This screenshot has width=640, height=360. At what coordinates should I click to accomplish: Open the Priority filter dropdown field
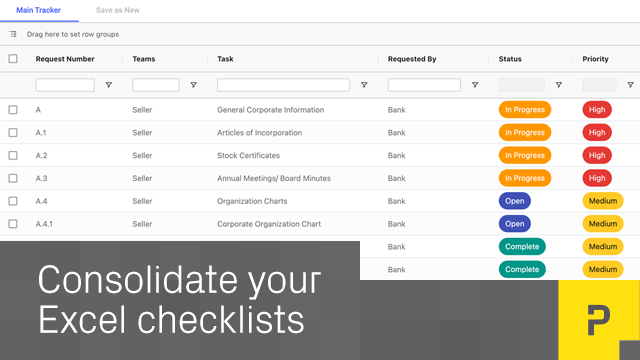pyautogui.click(x=599, y=85)
